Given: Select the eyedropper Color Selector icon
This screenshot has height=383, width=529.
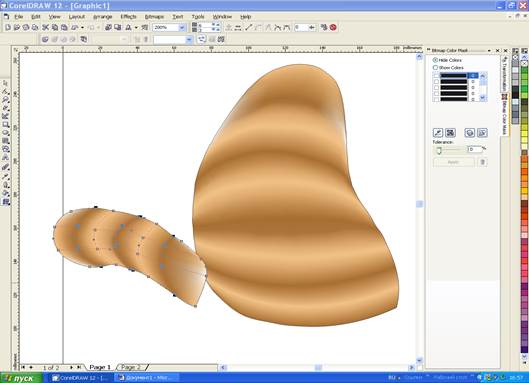Looking at the screenshot, I should tap(438, 133).
